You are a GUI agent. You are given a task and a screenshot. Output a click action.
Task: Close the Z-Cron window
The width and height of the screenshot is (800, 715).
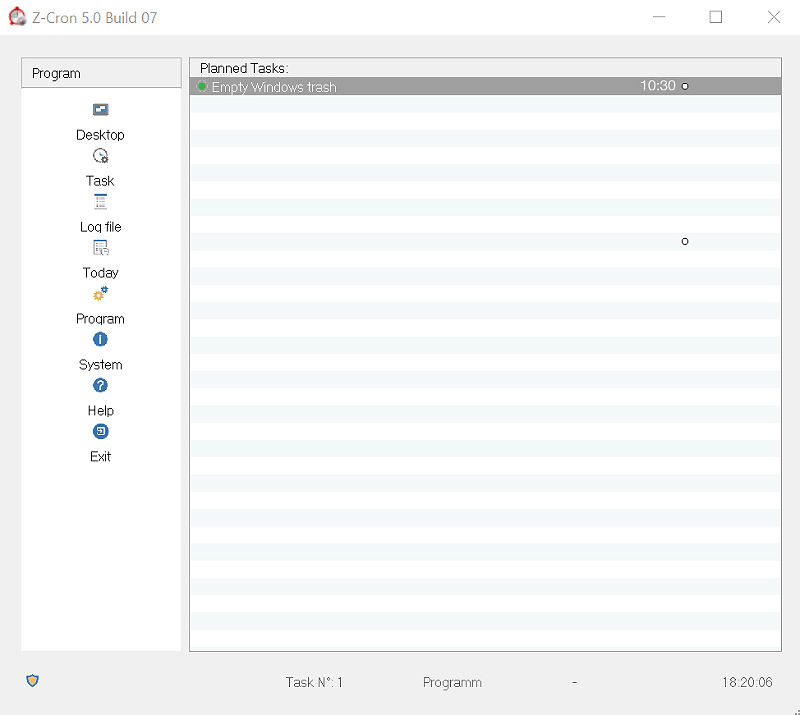pyautogui.click(x=773, y=17)
